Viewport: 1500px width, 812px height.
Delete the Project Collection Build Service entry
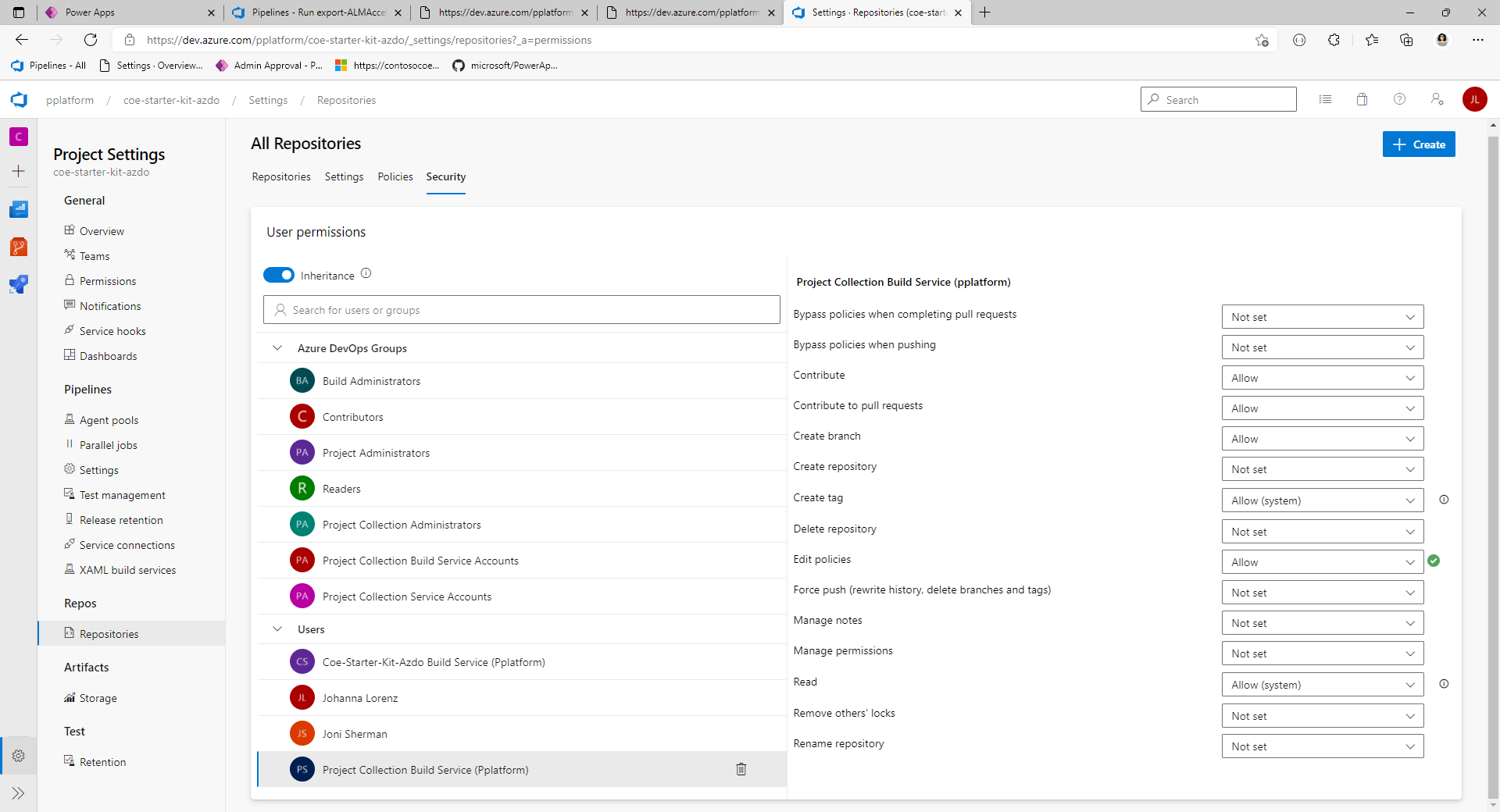[x=741, y=769]
